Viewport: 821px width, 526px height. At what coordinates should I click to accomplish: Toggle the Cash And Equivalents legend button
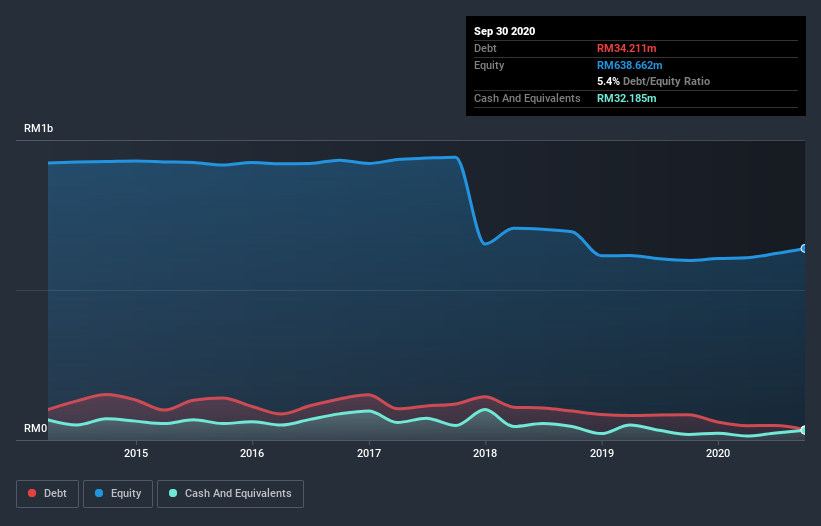tap(230, 494)
